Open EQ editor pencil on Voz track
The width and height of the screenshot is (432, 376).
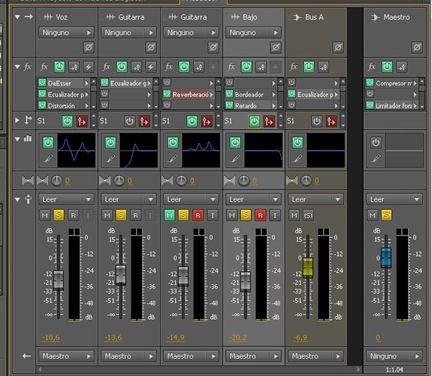pos(48,159)
